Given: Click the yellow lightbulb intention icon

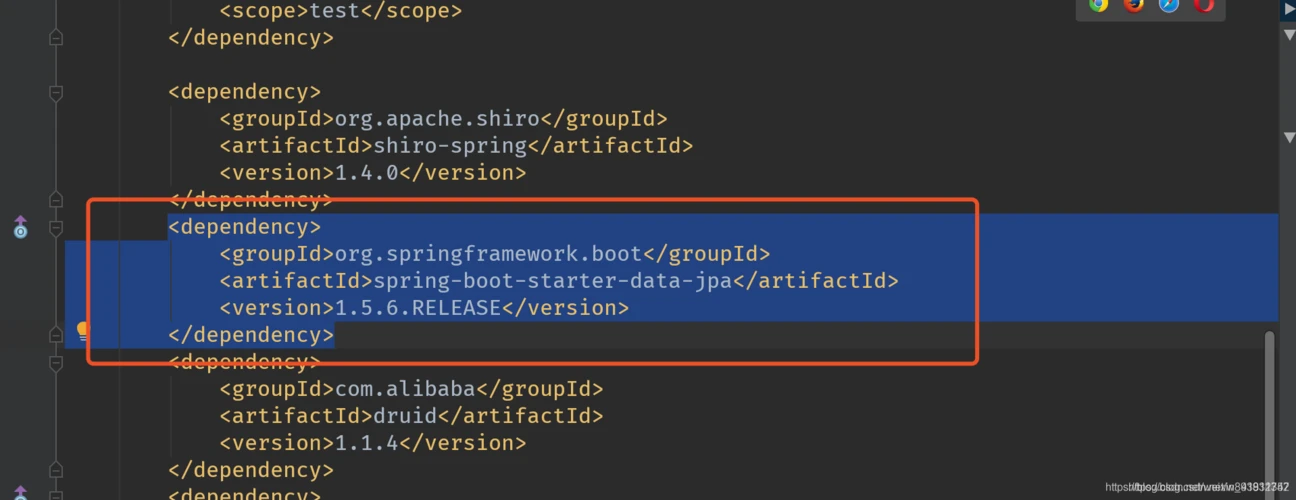Looking at the screenshot, I should pos(83,330).
